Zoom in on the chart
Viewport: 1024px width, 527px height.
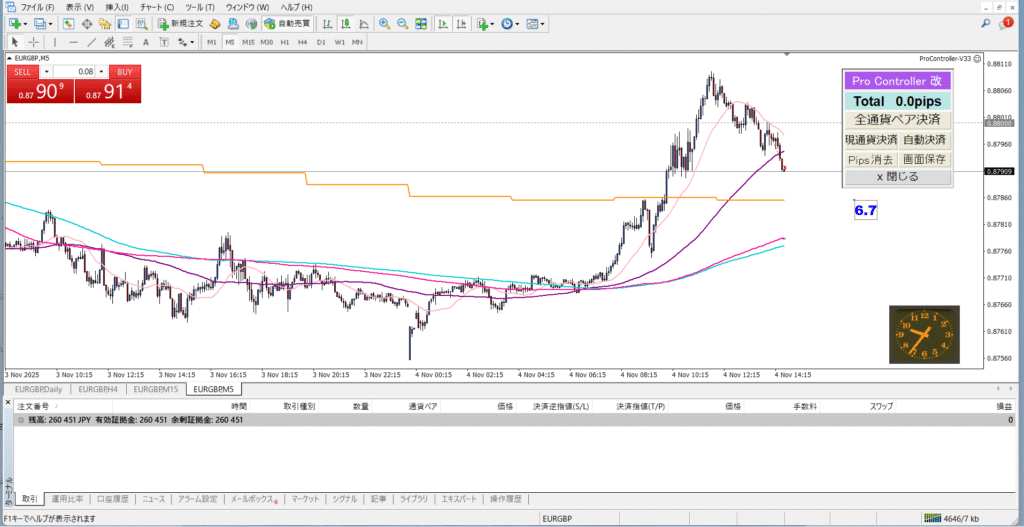coord(384,23)
